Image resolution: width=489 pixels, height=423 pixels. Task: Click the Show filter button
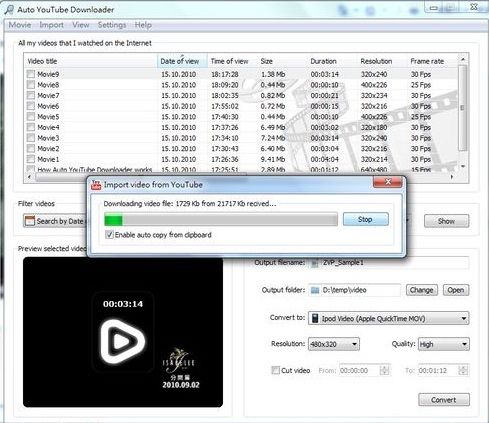pos(446,221)
